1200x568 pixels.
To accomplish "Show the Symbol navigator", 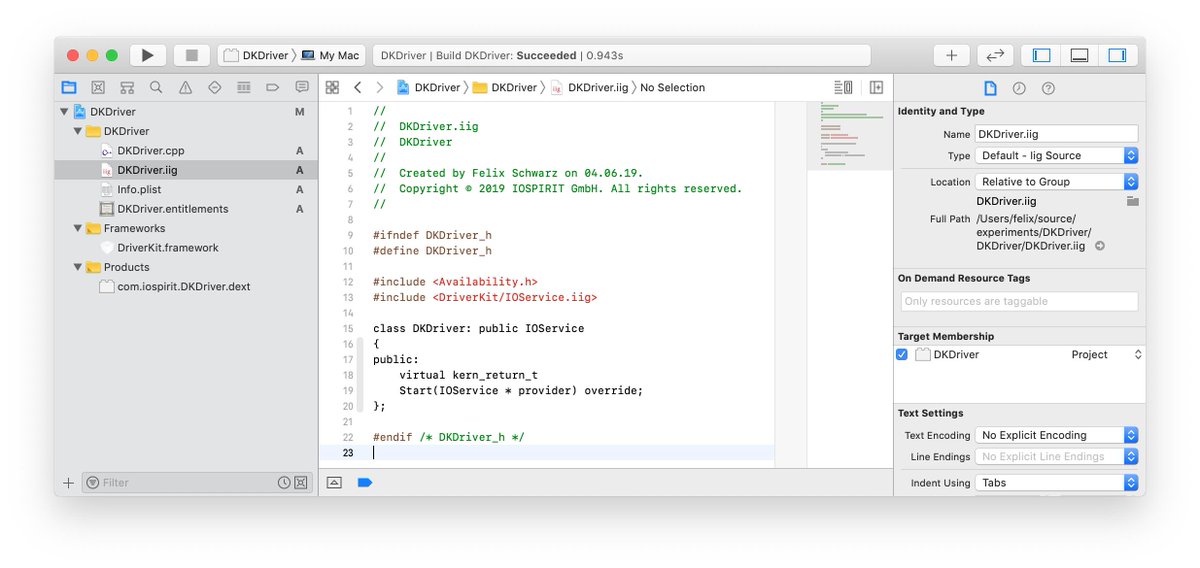I will [127, 88].
